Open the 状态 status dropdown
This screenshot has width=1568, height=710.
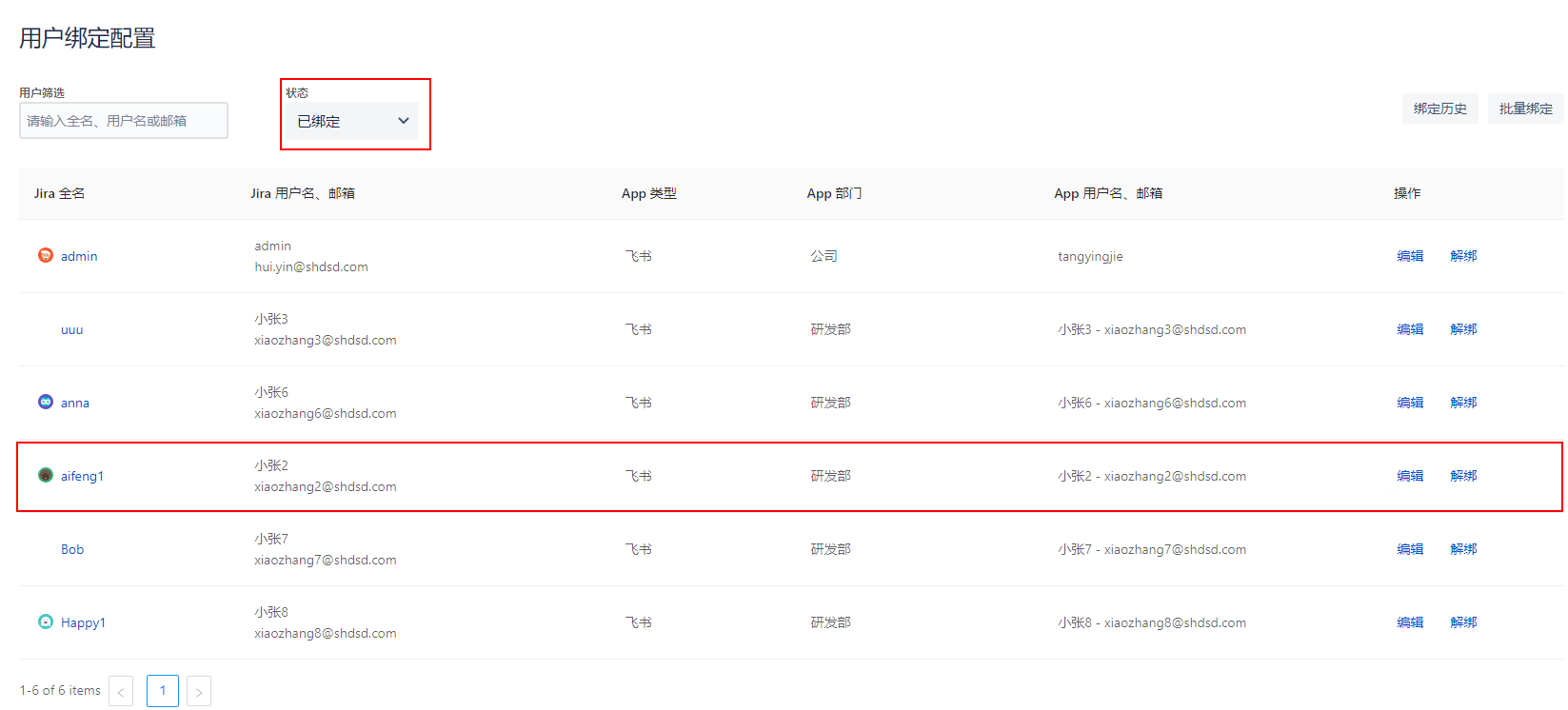click(x=353, y=121)
